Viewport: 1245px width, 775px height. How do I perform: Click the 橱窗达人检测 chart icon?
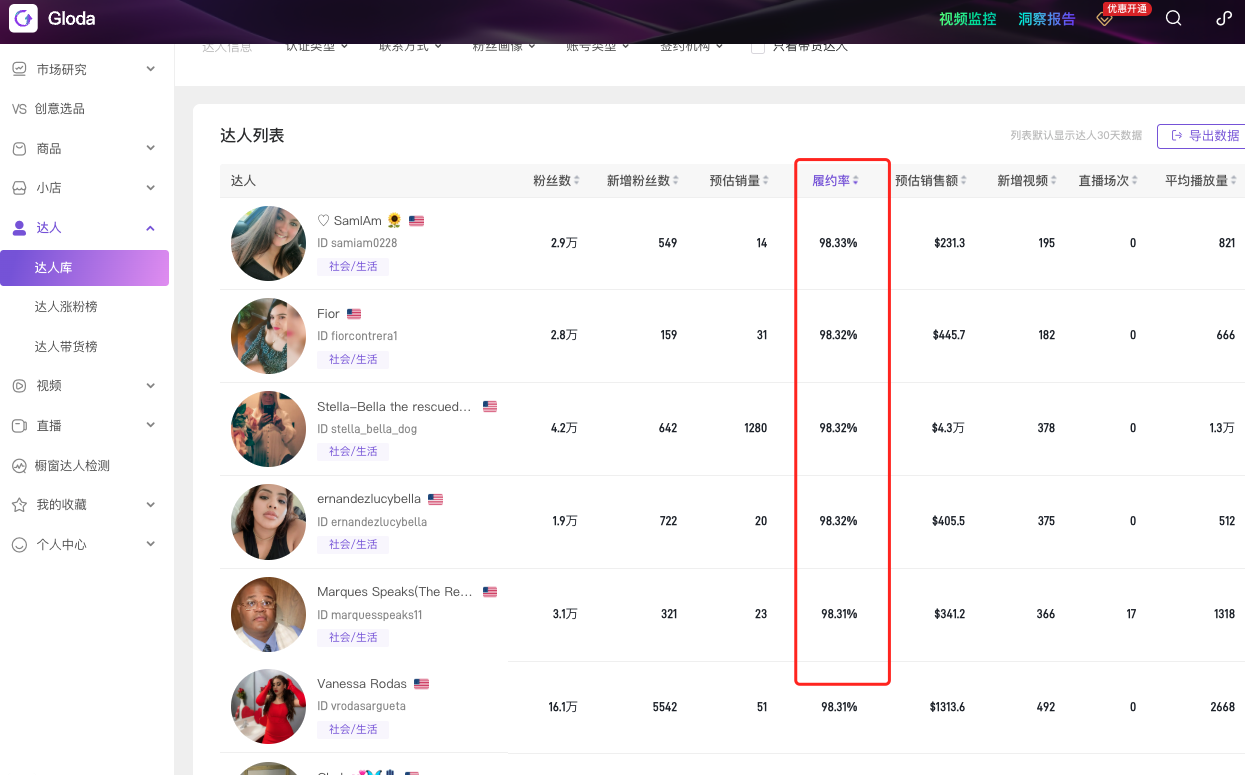(x=19, y=465)
